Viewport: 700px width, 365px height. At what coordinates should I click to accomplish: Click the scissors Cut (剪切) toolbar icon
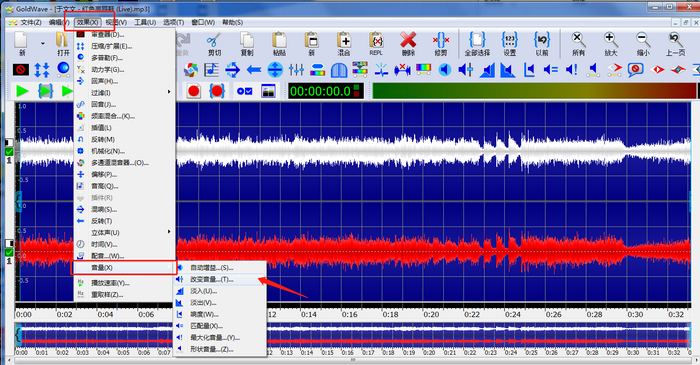click(214, 44)
